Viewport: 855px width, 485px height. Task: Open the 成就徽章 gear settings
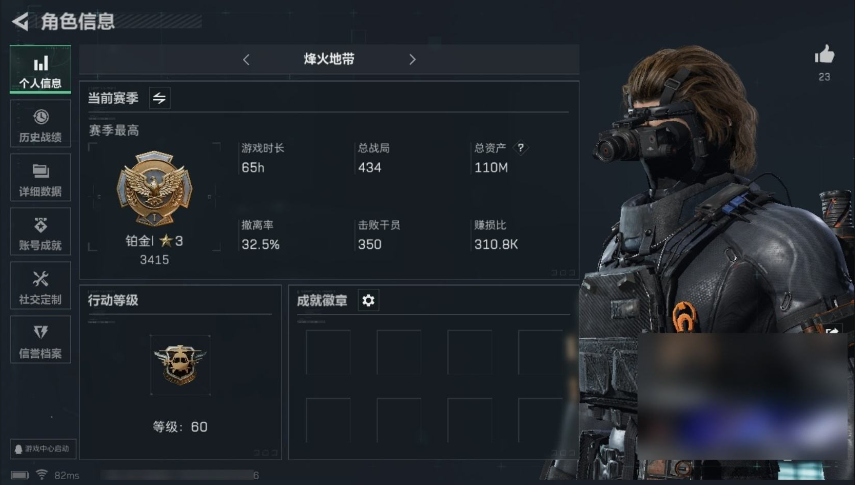369,301
